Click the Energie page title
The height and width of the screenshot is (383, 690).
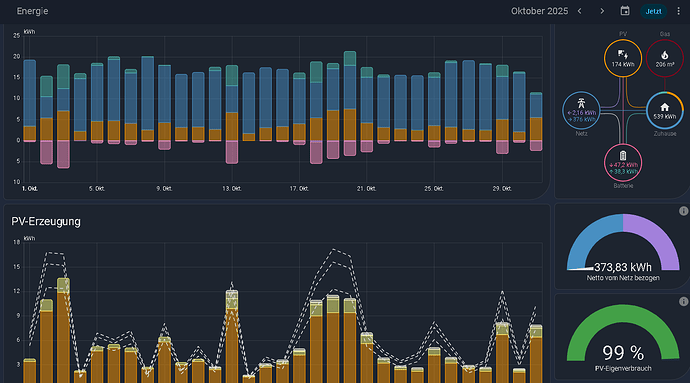[33, 11]
